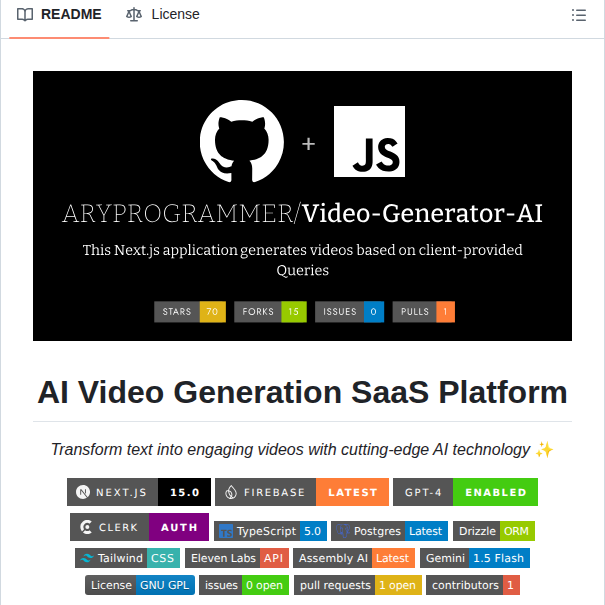Click the contributors 1 badge
605x605 pixels.
[473, 585]
